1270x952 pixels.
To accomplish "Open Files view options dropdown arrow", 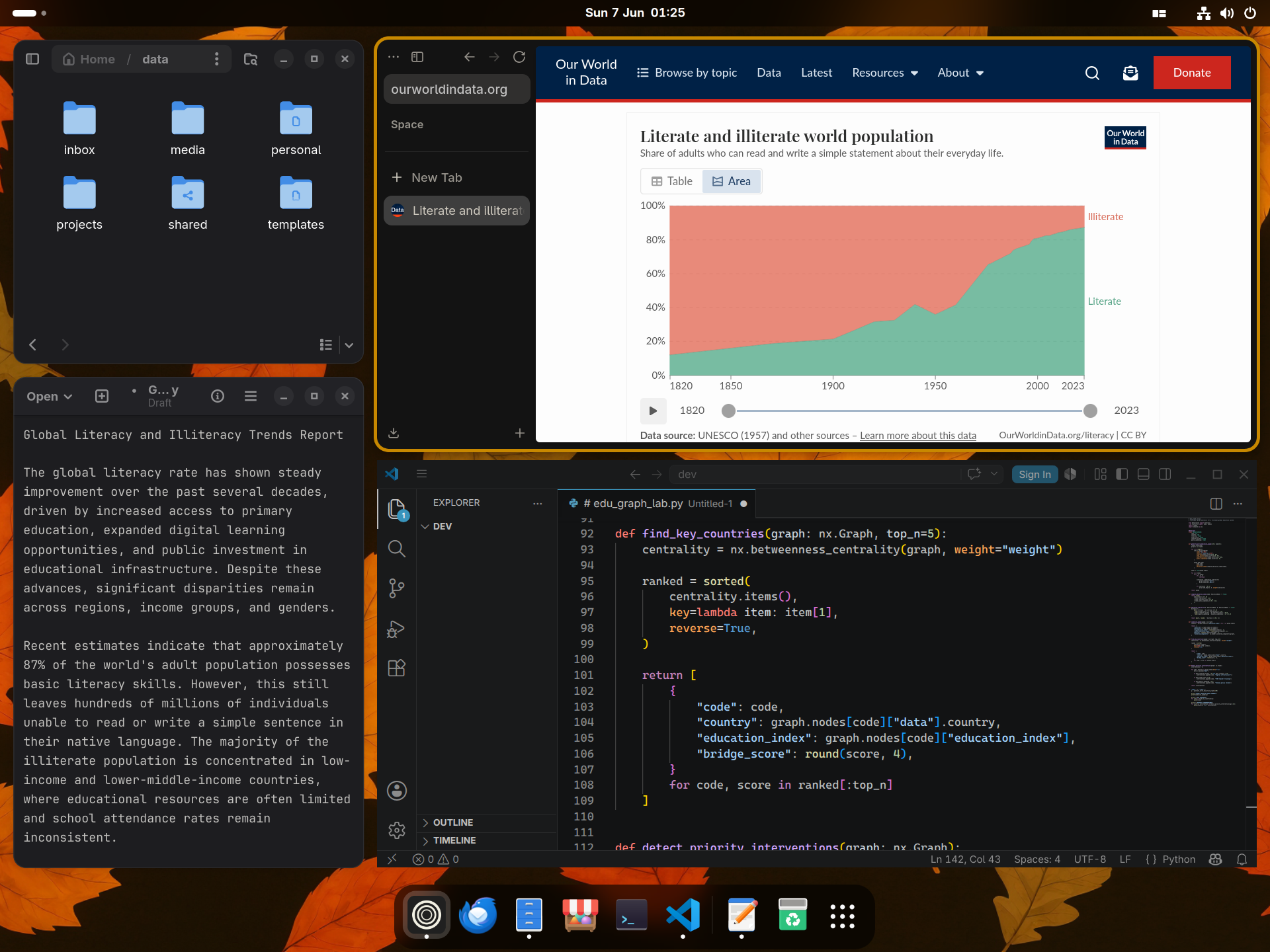I will coord(349,345).
